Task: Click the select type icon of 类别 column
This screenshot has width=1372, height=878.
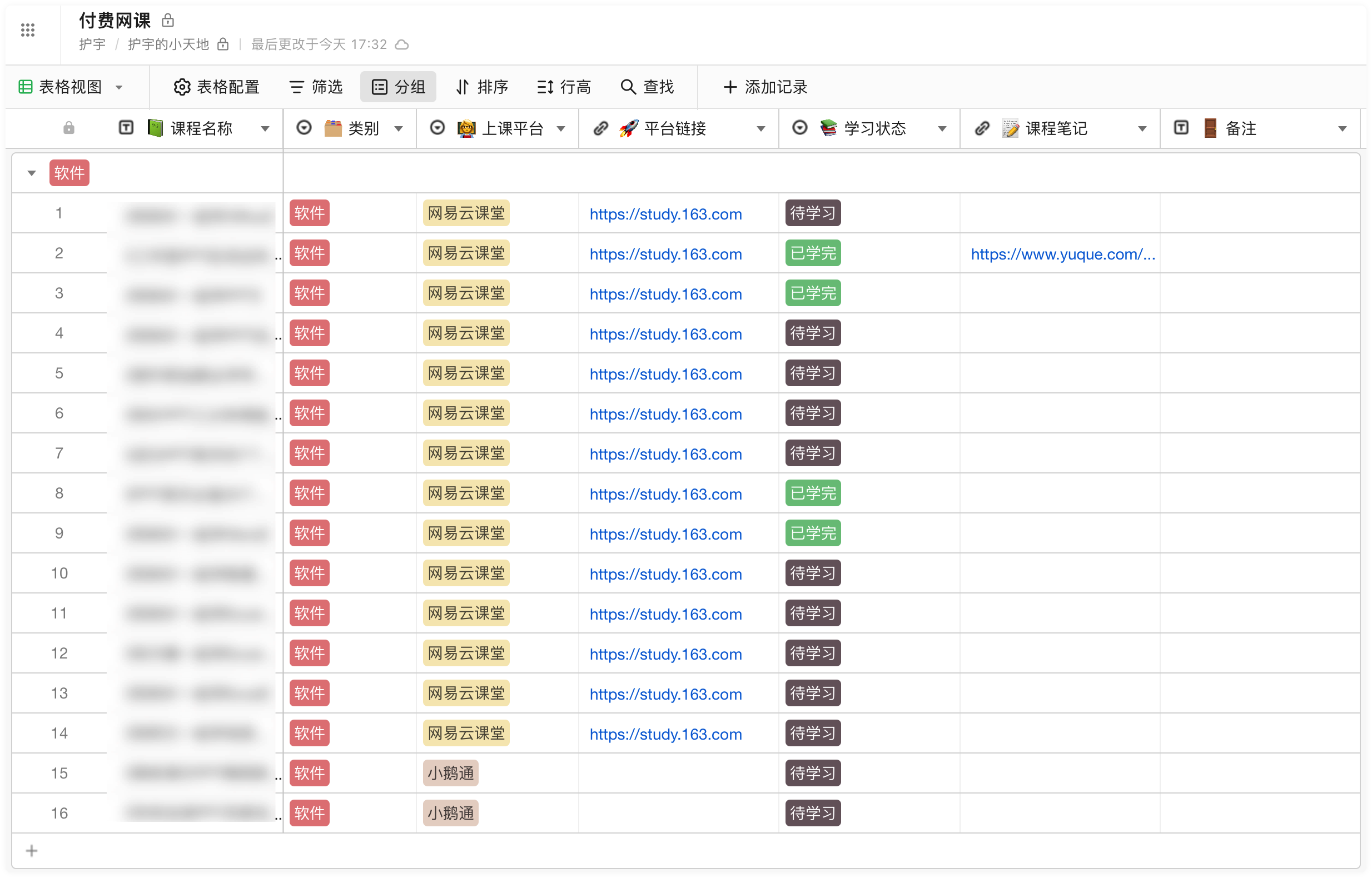Action: click(304, 128)
